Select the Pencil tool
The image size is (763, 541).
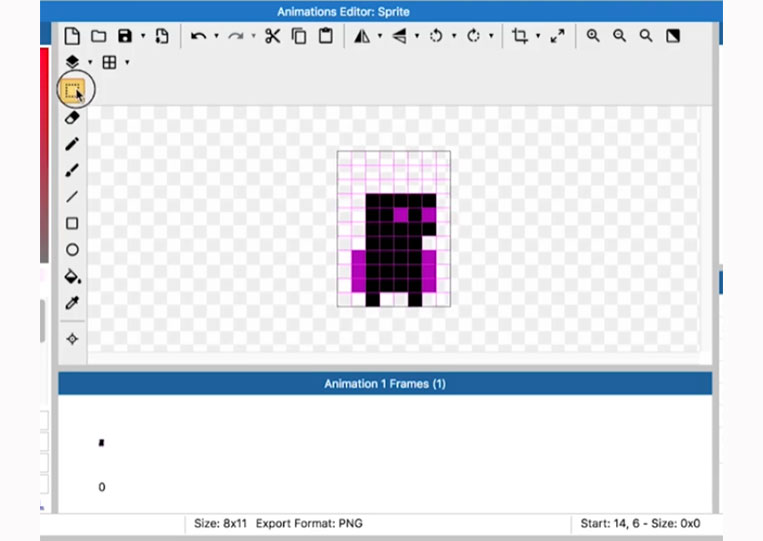72,144
